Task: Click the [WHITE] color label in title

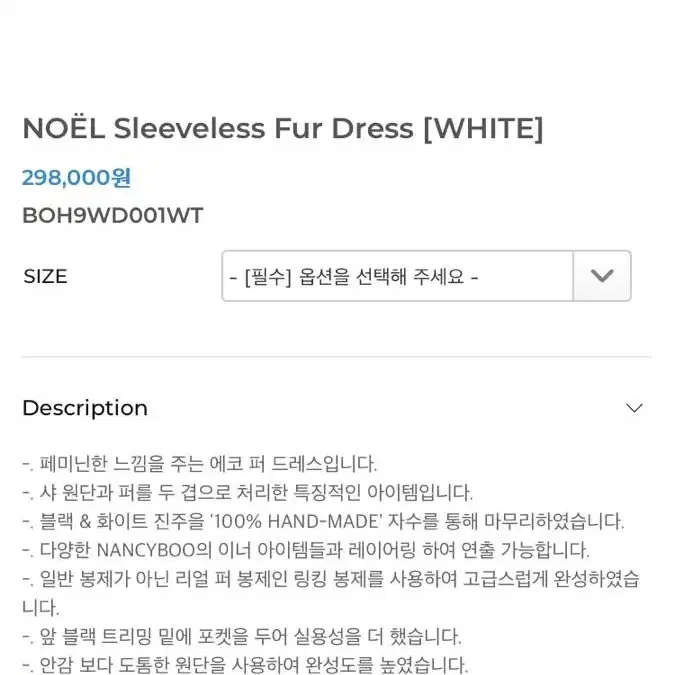Action: pyautogui.click(x=483, y=128)
